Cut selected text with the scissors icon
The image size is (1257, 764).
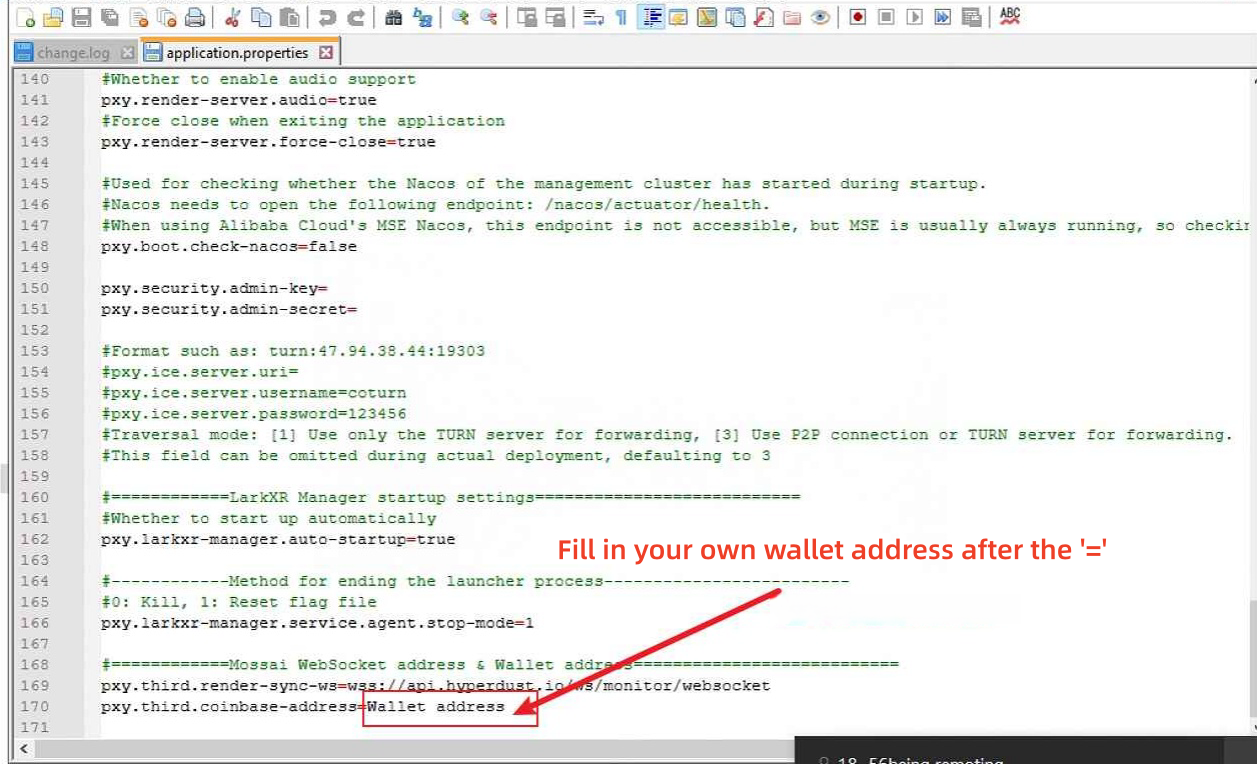tap(232, 17)
